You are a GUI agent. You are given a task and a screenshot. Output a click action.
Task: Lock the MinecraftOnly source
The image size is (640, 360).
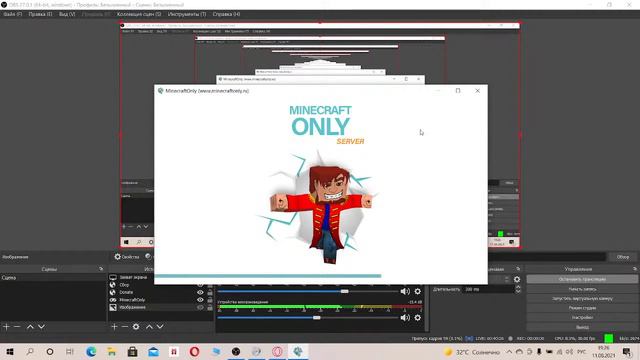click(210, 300)
